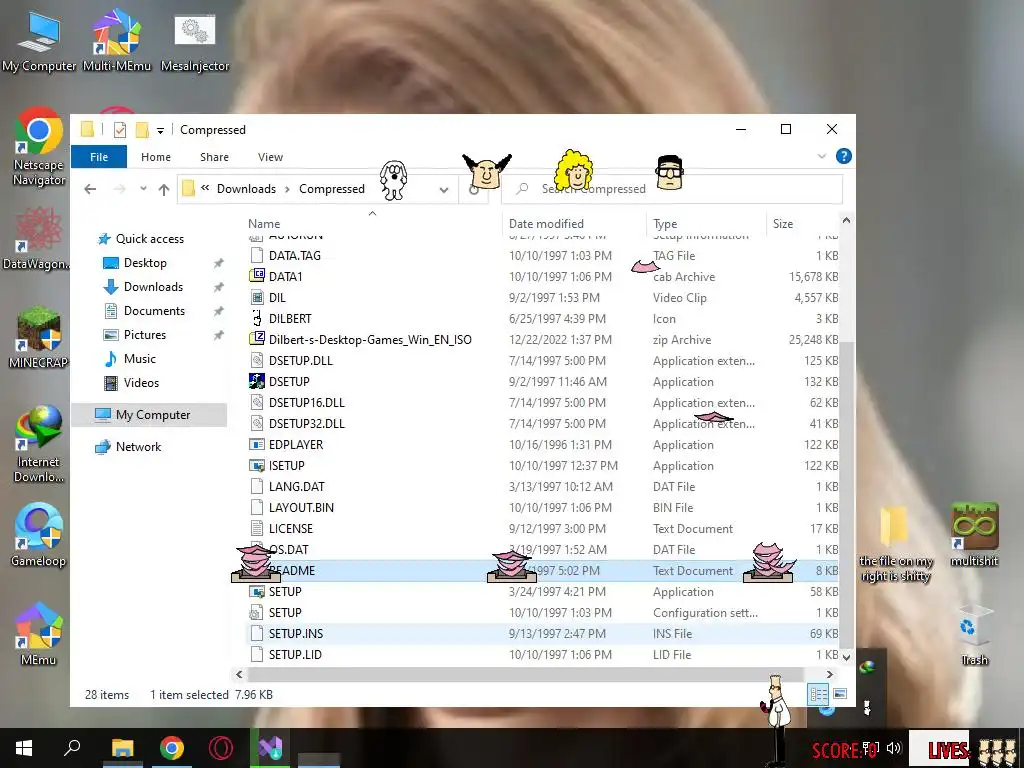Select Documents in navigation pane
1024x768 pixels.
154,311
